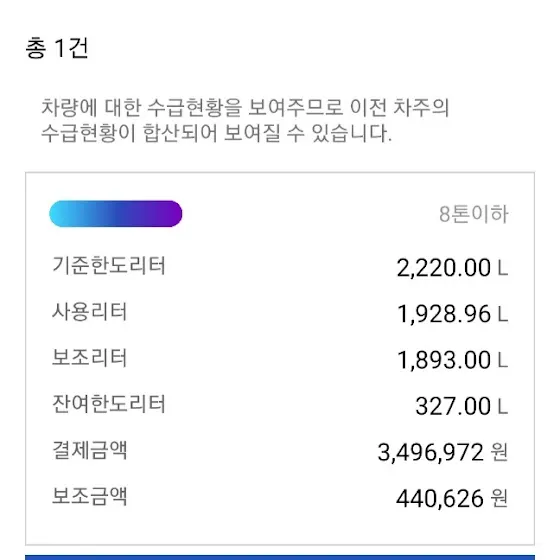
Task: Tap the second notice line 합산되어 보여질 수
Action: tap(216, 133)
